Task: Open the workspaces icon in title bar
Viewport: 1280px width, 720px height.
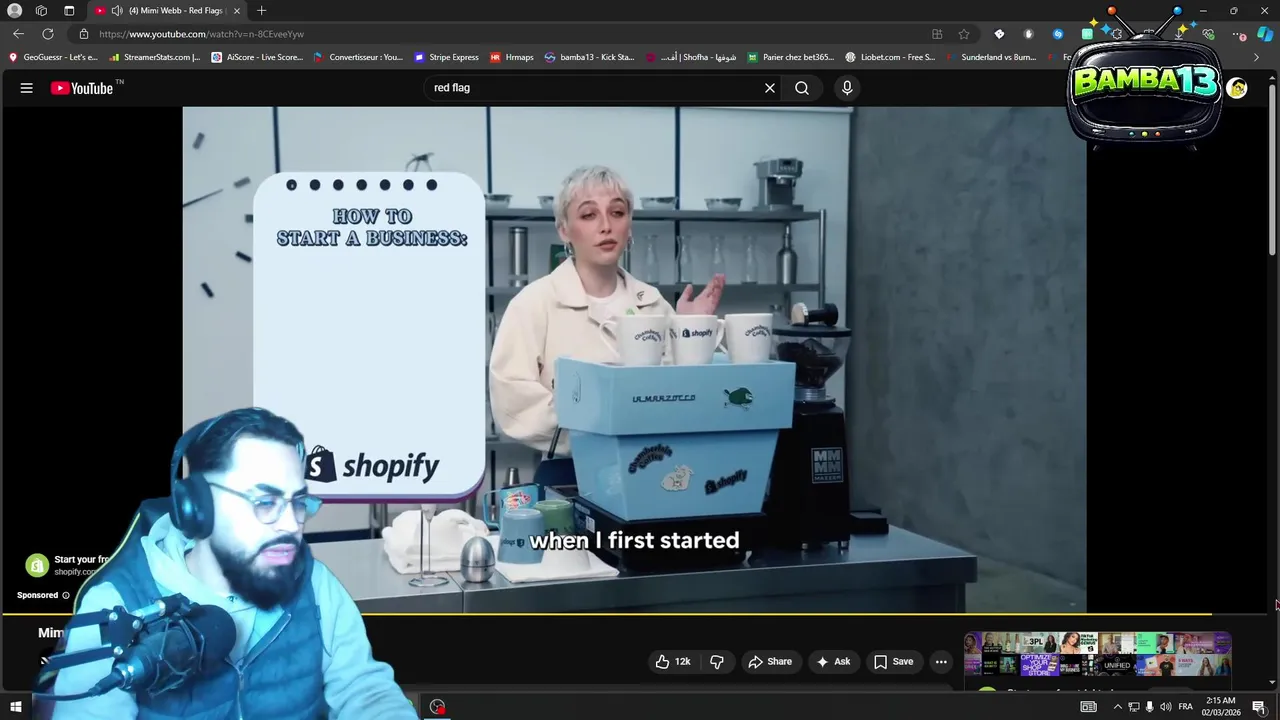Action: (x=41, y=10)
